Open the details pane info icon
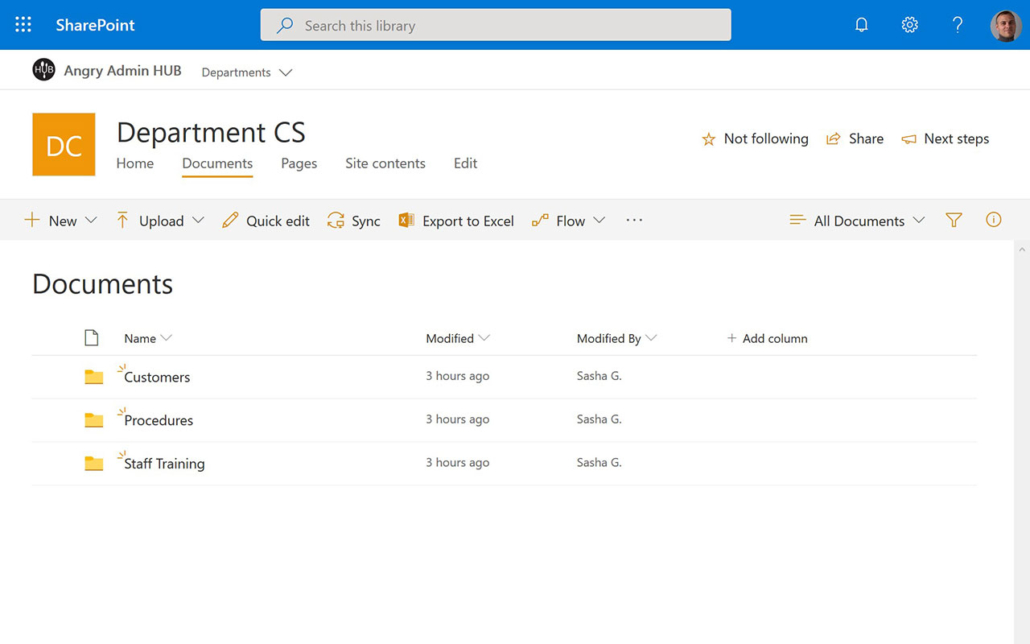The height and width of the screenshot is (644, 1030). click(993, 219)
